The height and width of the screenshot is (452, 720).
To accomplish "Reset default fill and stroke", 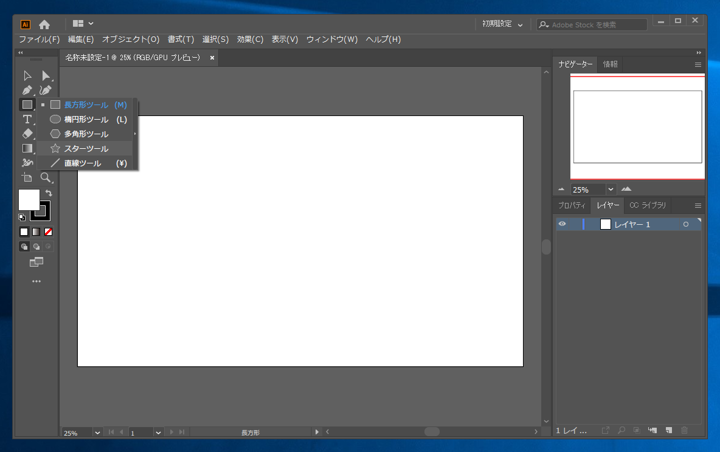I will (x=22, y=217).
